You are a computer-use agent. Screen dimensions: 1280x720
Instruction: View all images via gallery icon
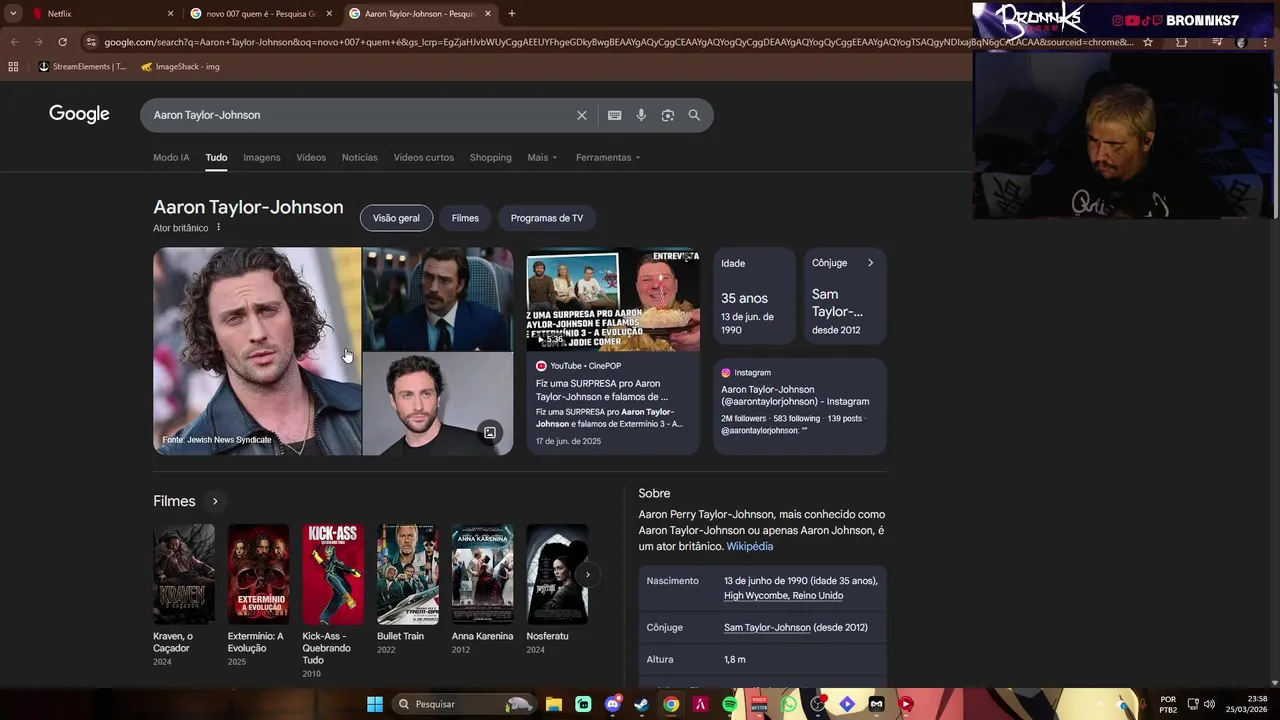(490, 433)
